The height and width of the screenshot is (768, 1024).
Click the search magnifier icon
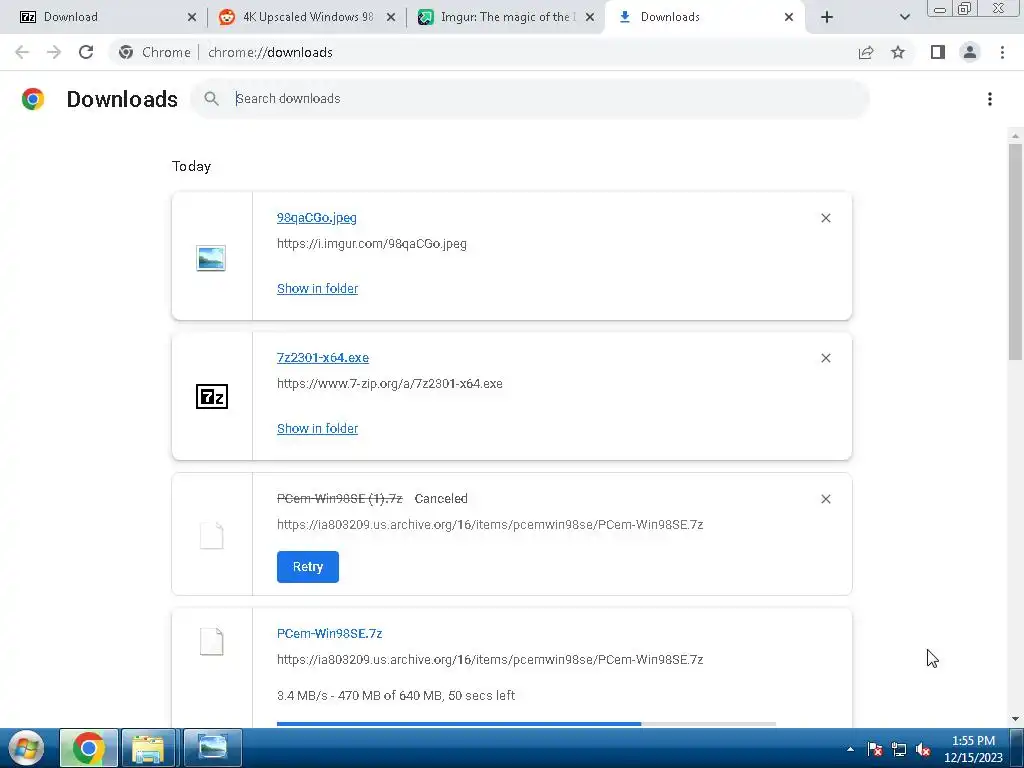(x=211, y=99)
